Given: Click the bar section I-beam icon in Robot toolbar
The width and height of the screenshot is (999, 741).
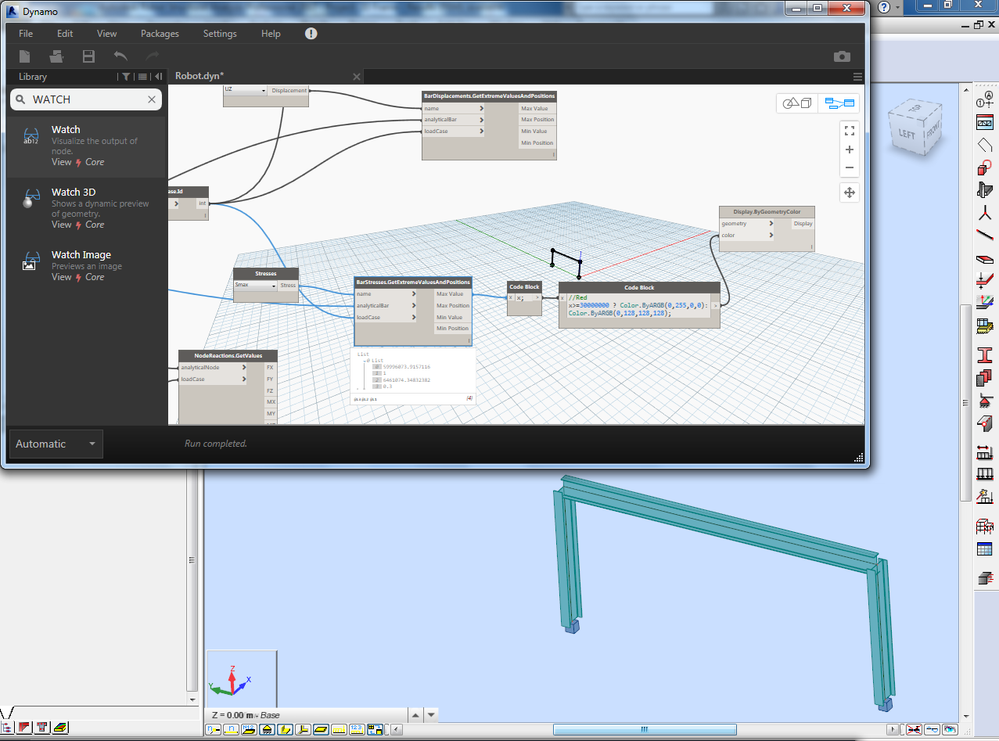Looking at the screenshot, I should point(985,356).
